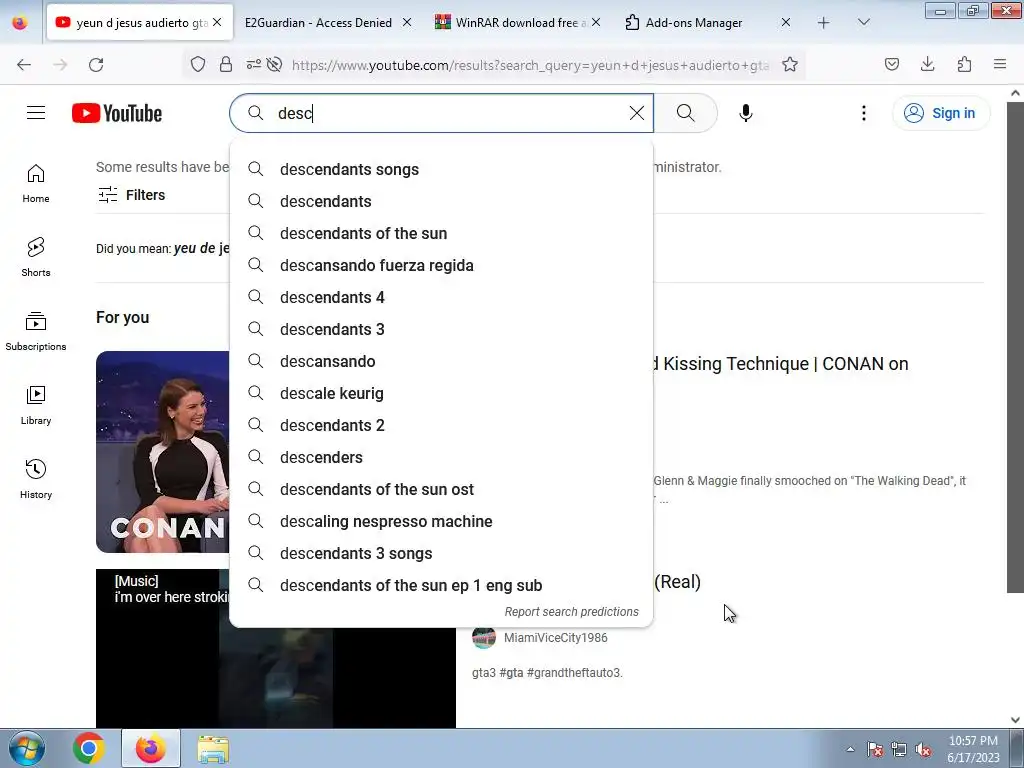Reload the current page
This screenshot has width=1024, height=768.
click(x=96, y=64)
